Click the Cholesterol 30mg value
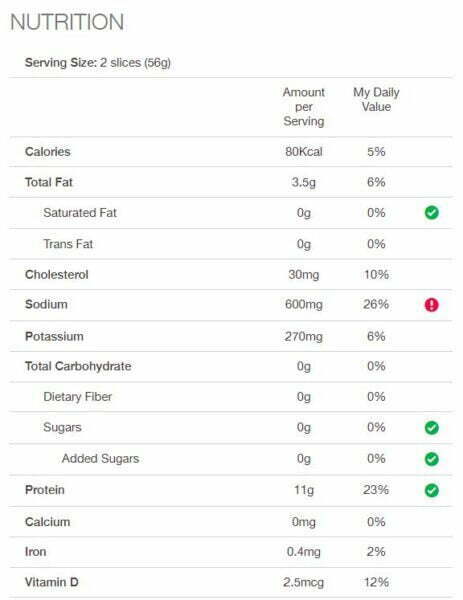Screen dimensions: 463x600 304,274
